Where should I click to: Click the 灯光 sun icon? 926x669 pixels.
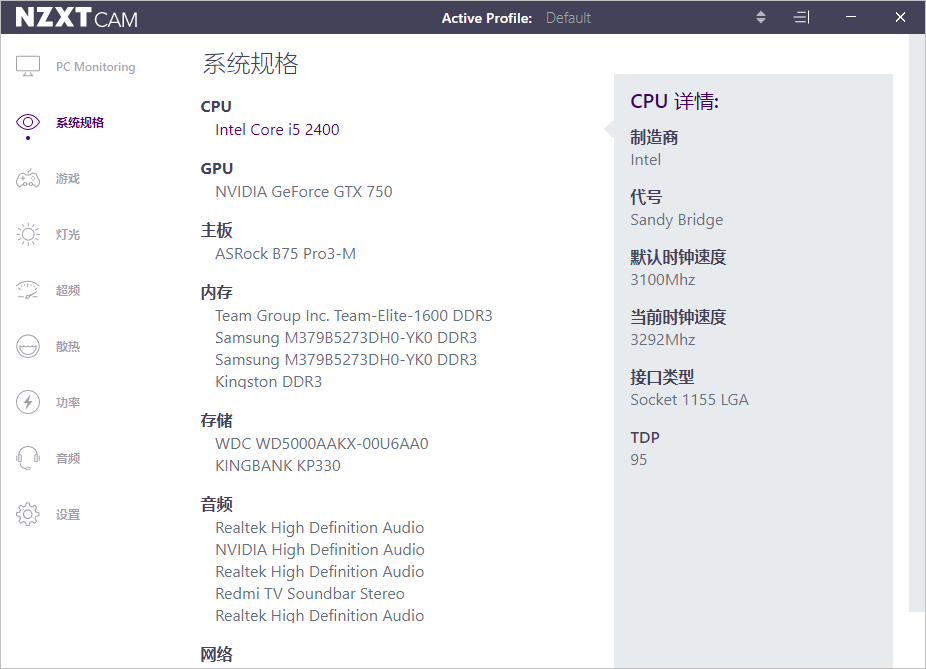click(28, 235)
